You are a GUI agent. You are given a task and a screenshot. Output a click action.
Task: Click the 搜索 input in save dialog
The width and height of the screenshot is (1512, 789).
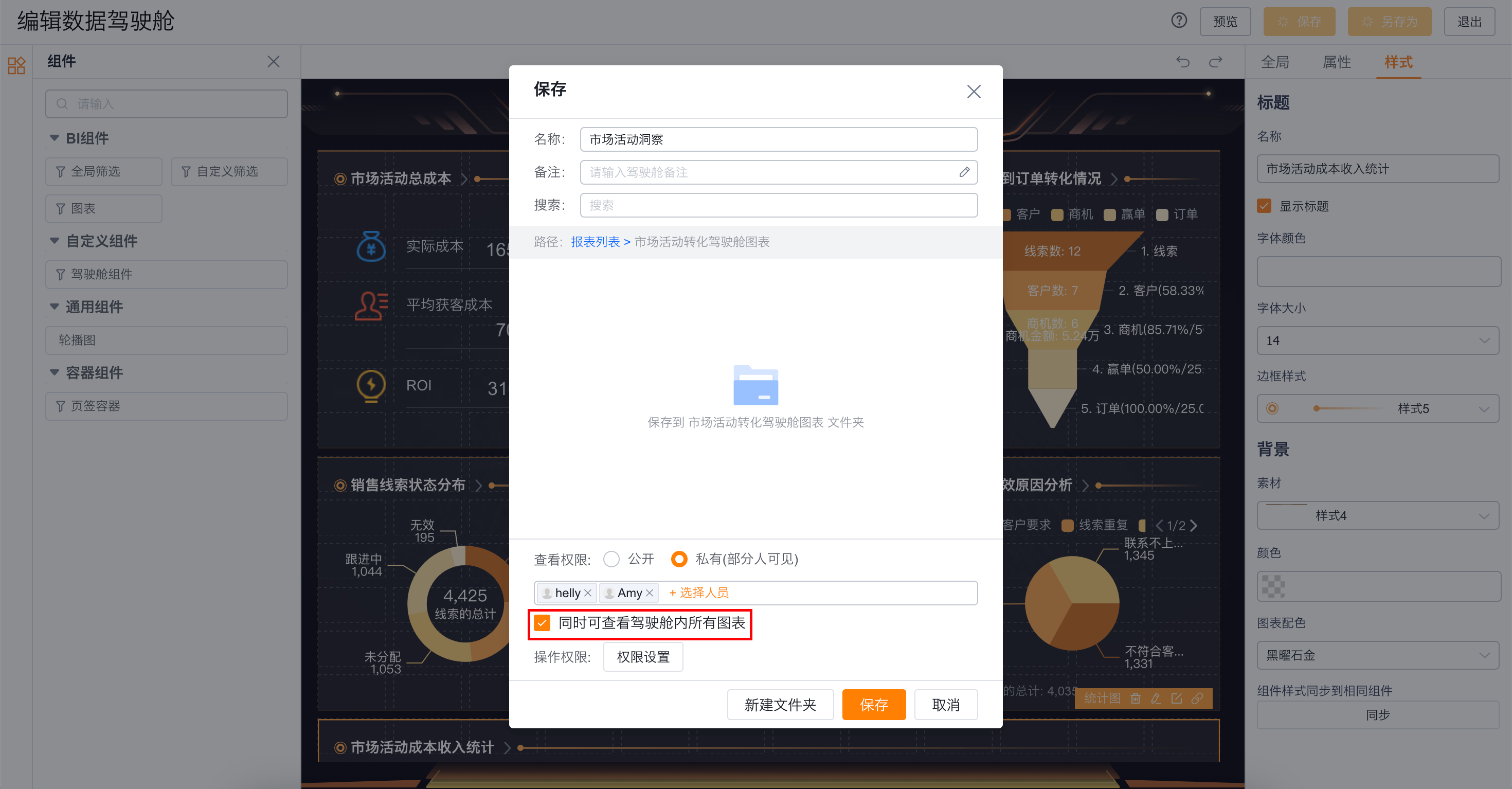click(778, 205)
